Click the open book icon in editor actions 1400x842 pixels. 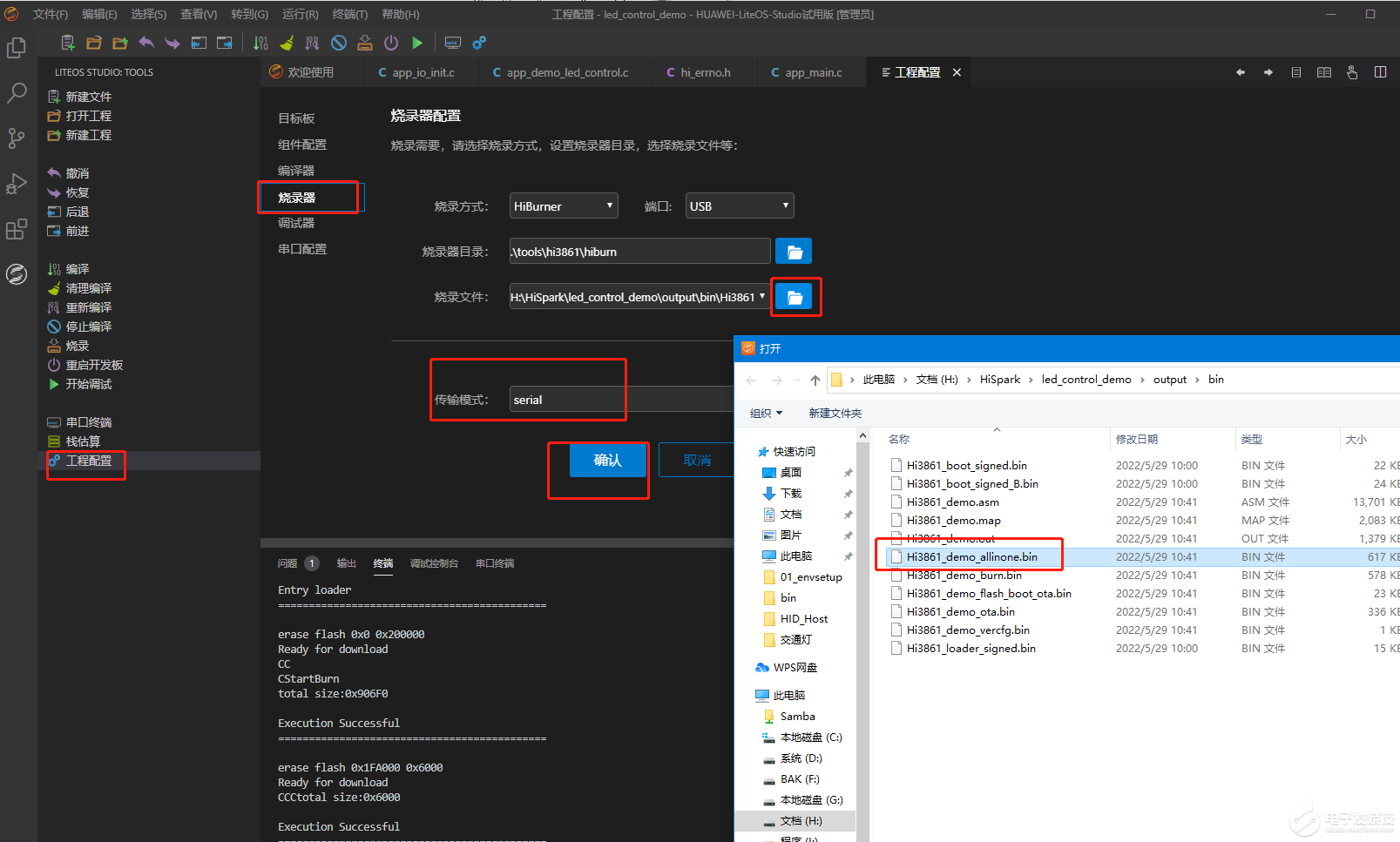(x=1324, y=72)
